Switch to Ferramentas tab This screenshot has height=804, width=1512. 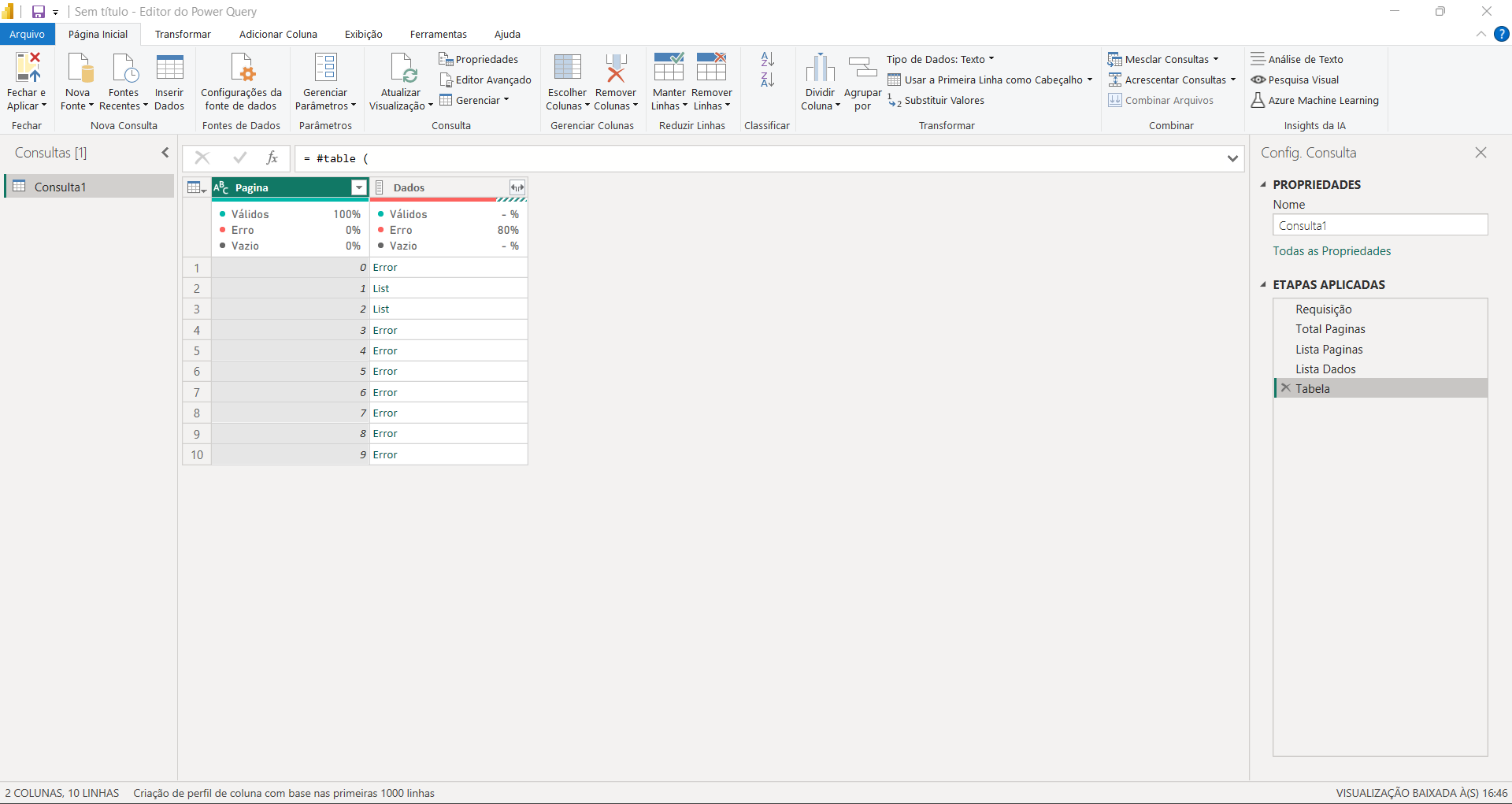click(x=439, y=34)
